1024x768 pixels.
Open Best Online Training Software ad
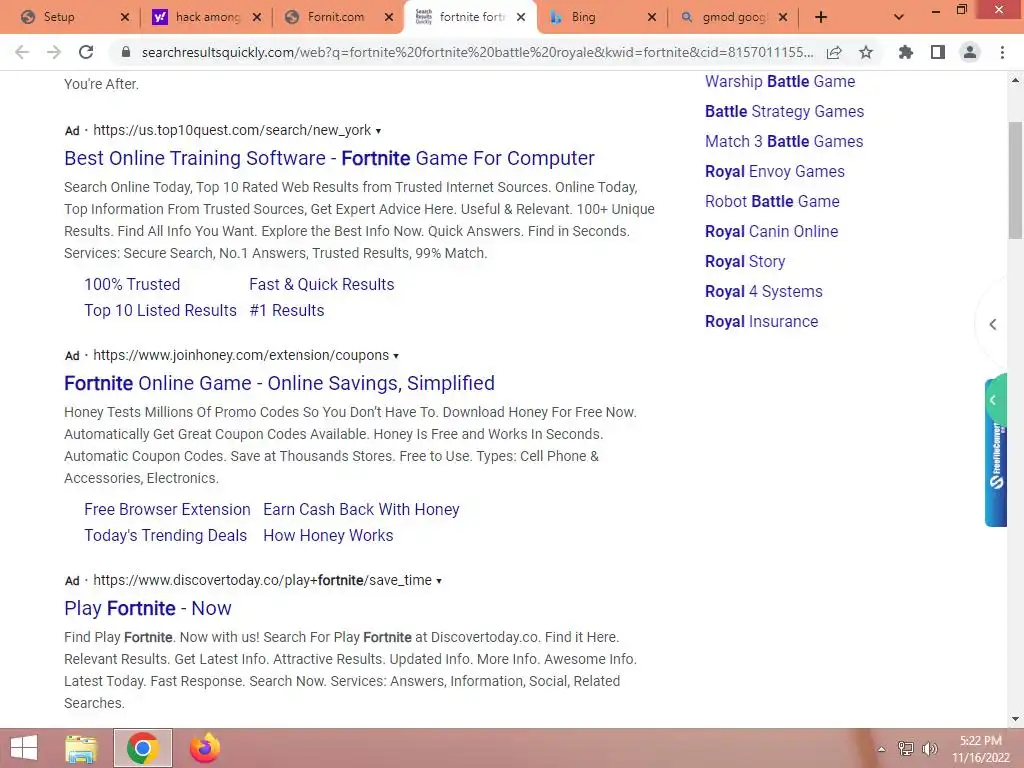pyautogui.click(x=329, y=158)
